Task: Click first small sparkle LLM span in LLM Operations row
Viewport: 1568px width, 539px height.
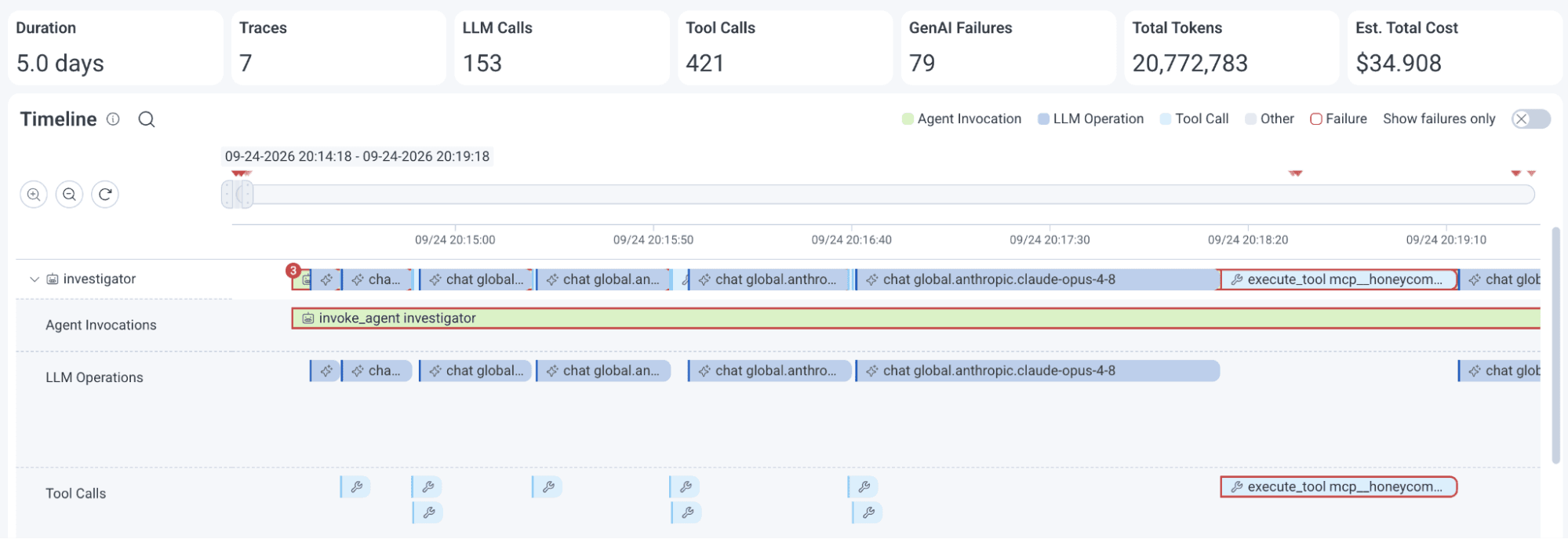Action: click(x=326, y=371)
